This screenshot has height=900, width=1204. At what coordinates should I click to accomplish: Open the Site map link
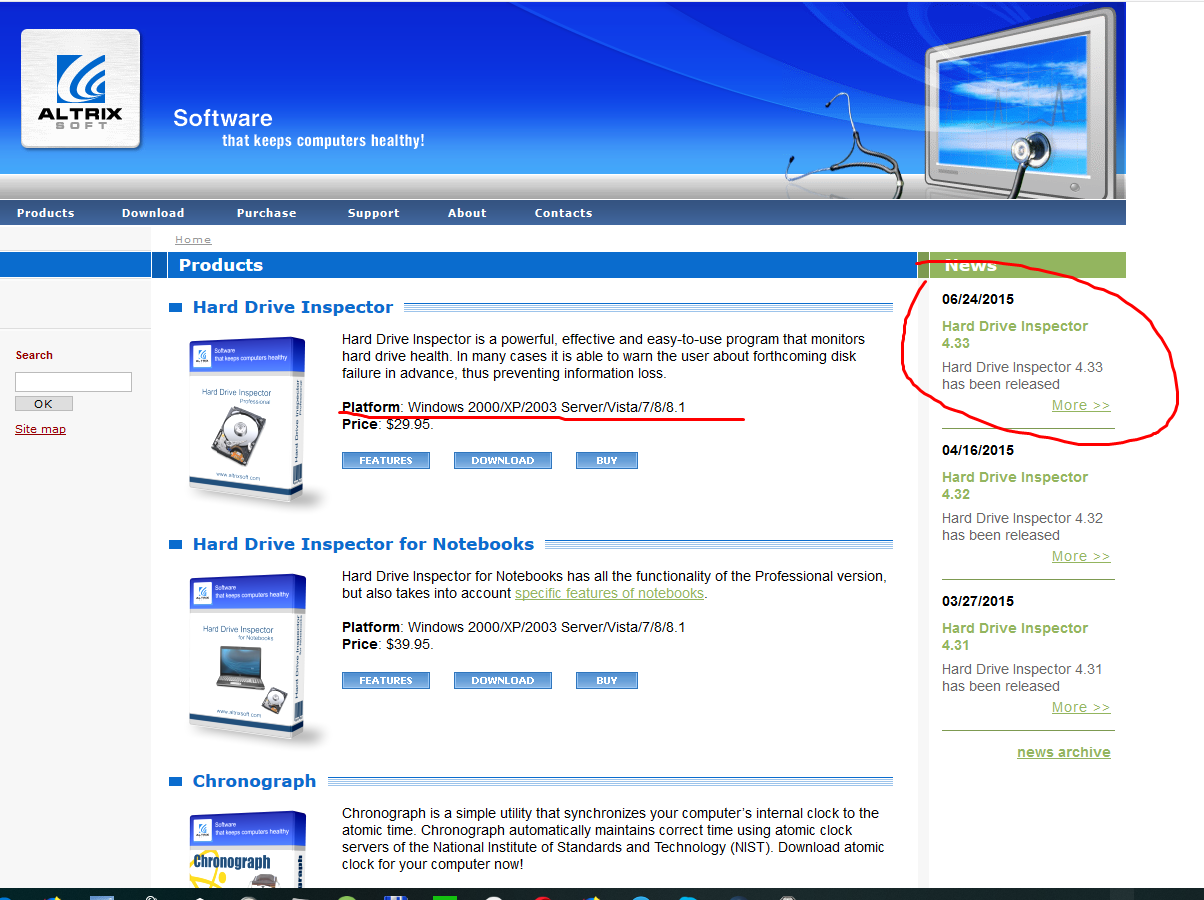click(x=40, y=429)
